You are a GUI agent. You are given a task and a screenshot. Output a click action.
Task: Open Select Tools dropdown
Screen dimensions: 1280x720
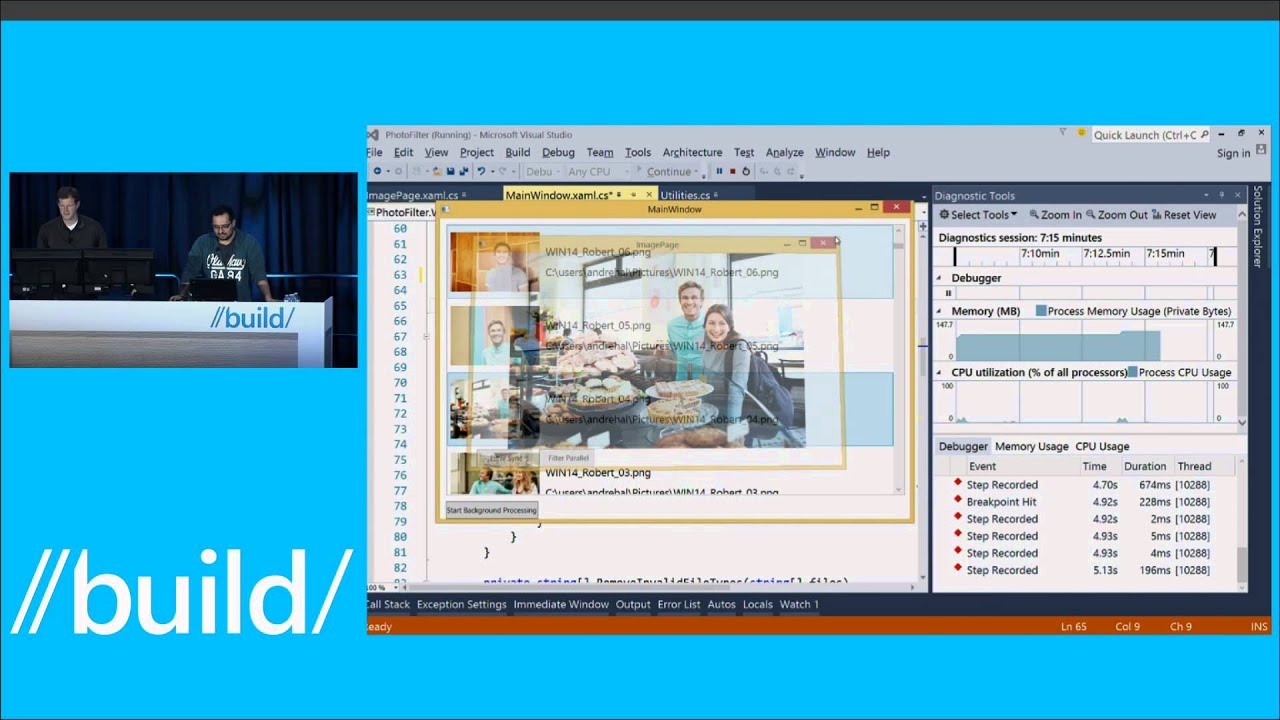(978, 215)
